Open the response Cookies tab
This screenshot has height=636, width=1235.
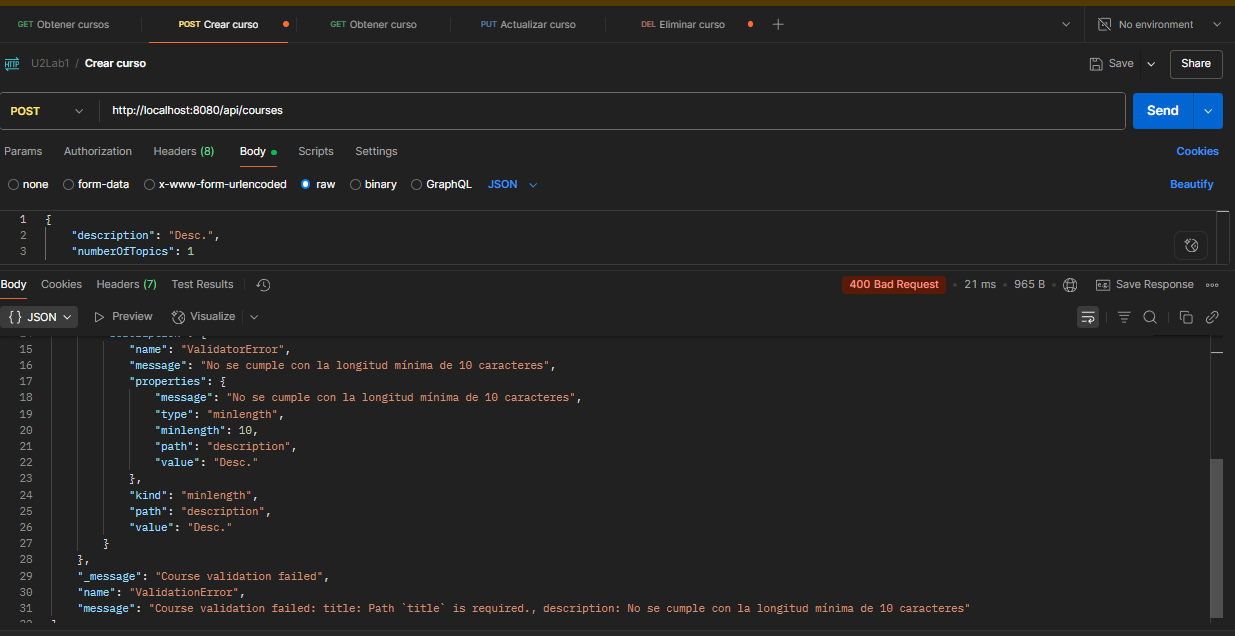(61, 284)
